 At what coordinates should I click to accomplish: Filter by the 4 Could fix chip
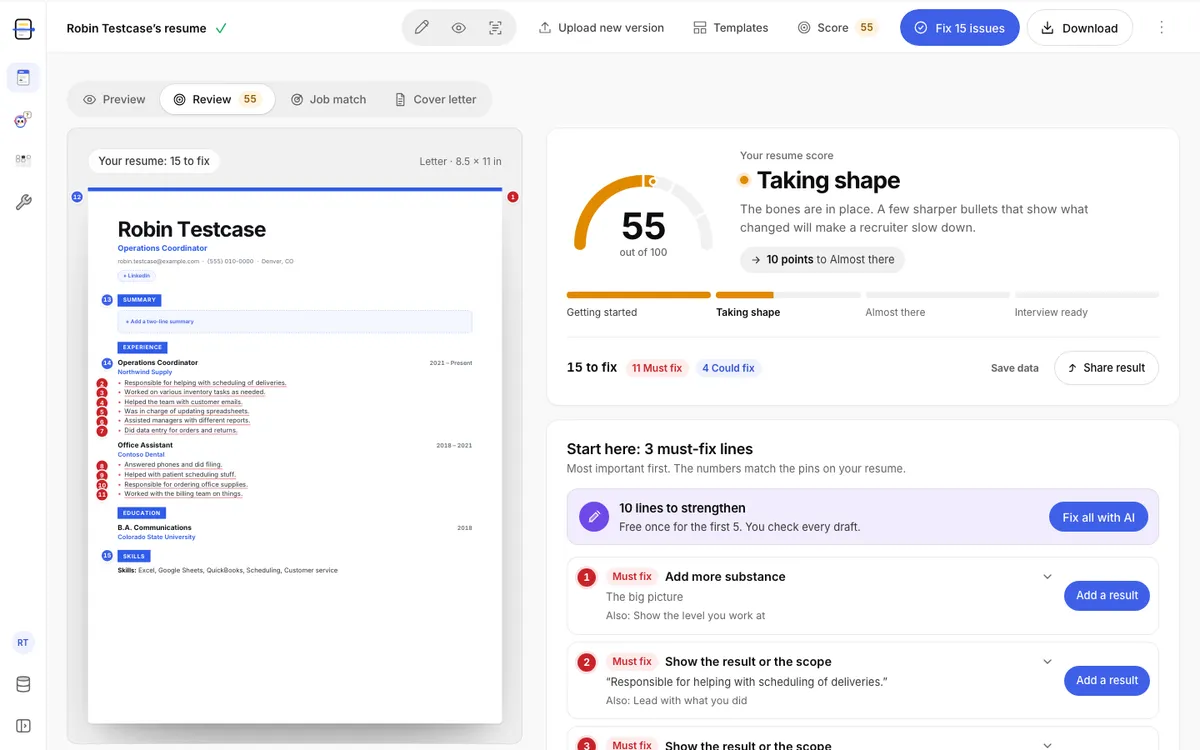tap(728, 368)
